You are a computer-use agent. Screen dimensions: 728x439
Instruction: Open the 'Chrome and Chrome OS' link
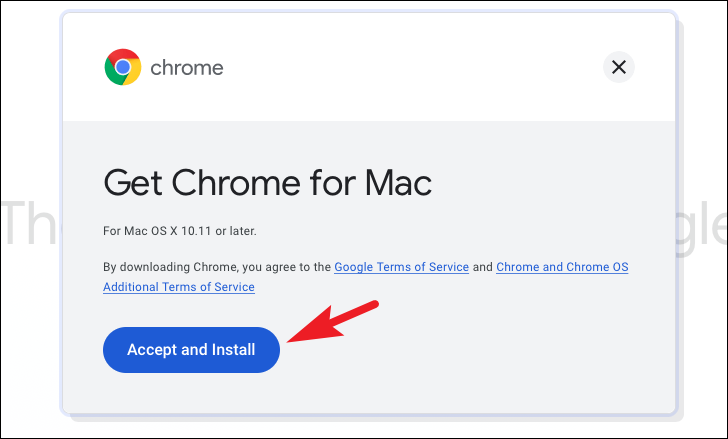coord(562,267)
